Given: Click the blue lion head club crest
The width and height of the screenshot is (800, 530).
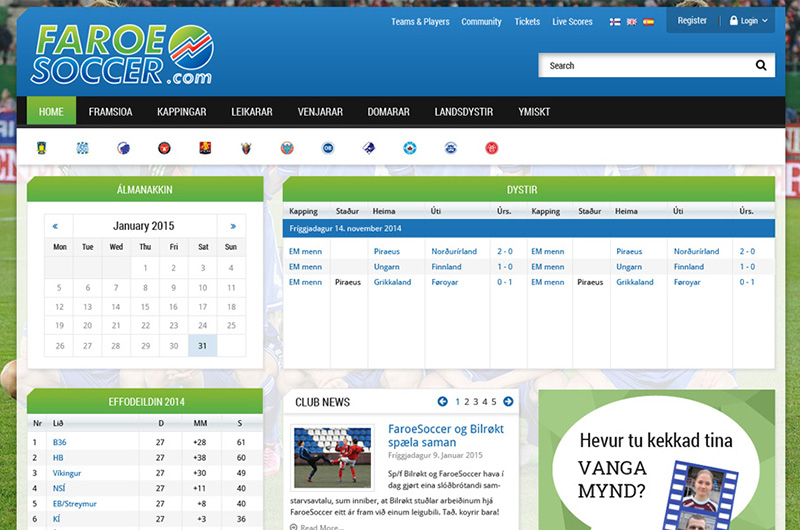Looking at the screenshot, I should coord(123,148).
